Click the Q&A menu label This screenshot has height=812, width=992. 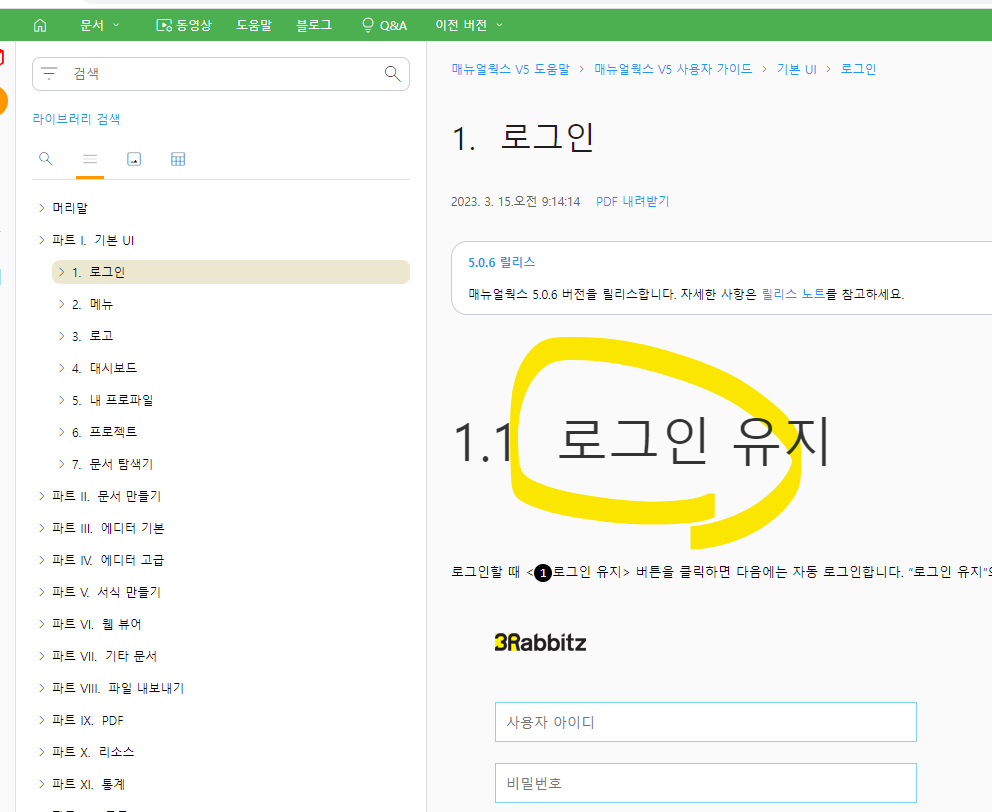393,25
